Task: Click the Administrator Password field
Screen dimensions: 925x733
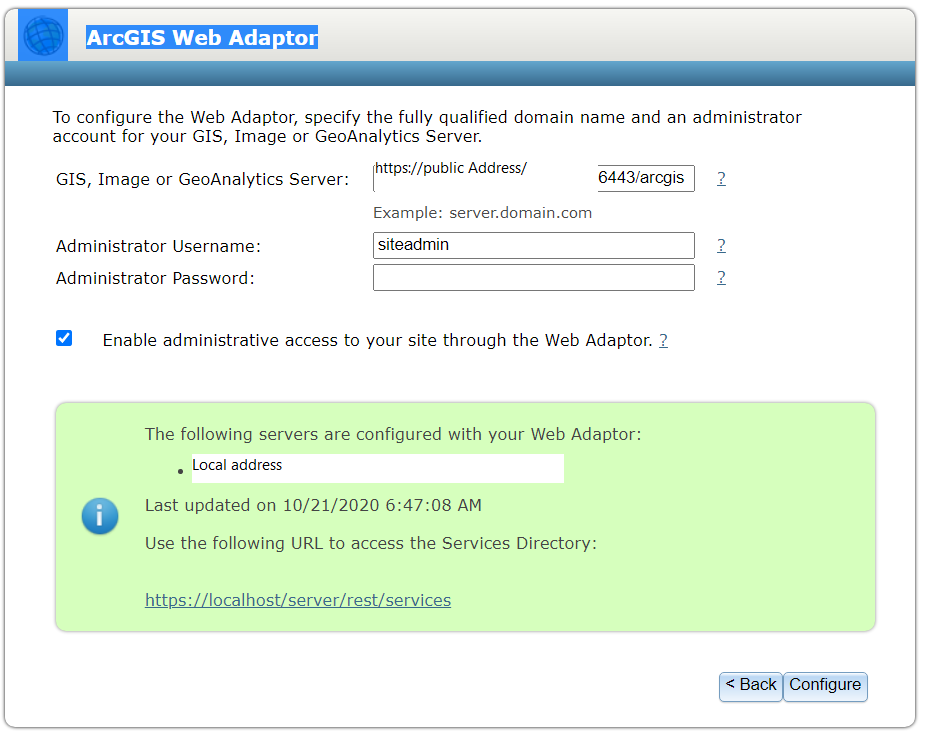Action: [x=533, y=277]
